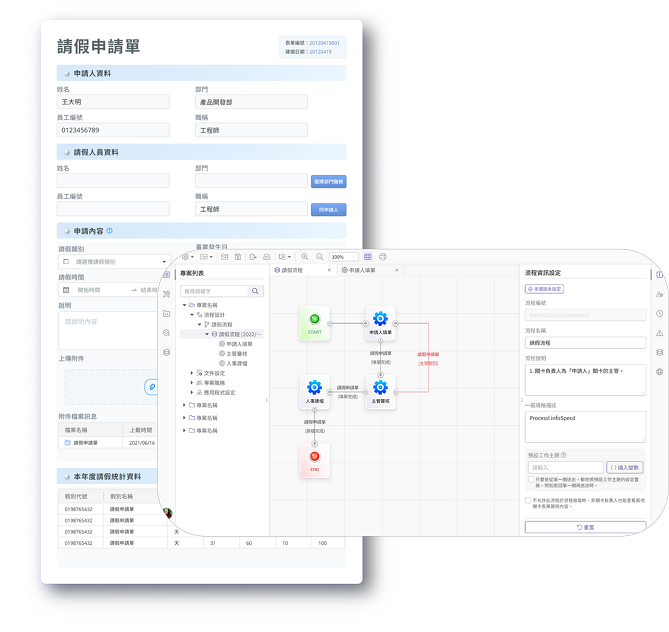Select the 申請人填單 gear node on canvas
This screenshot has width=669, height=632.
click(x=380, y=319)
